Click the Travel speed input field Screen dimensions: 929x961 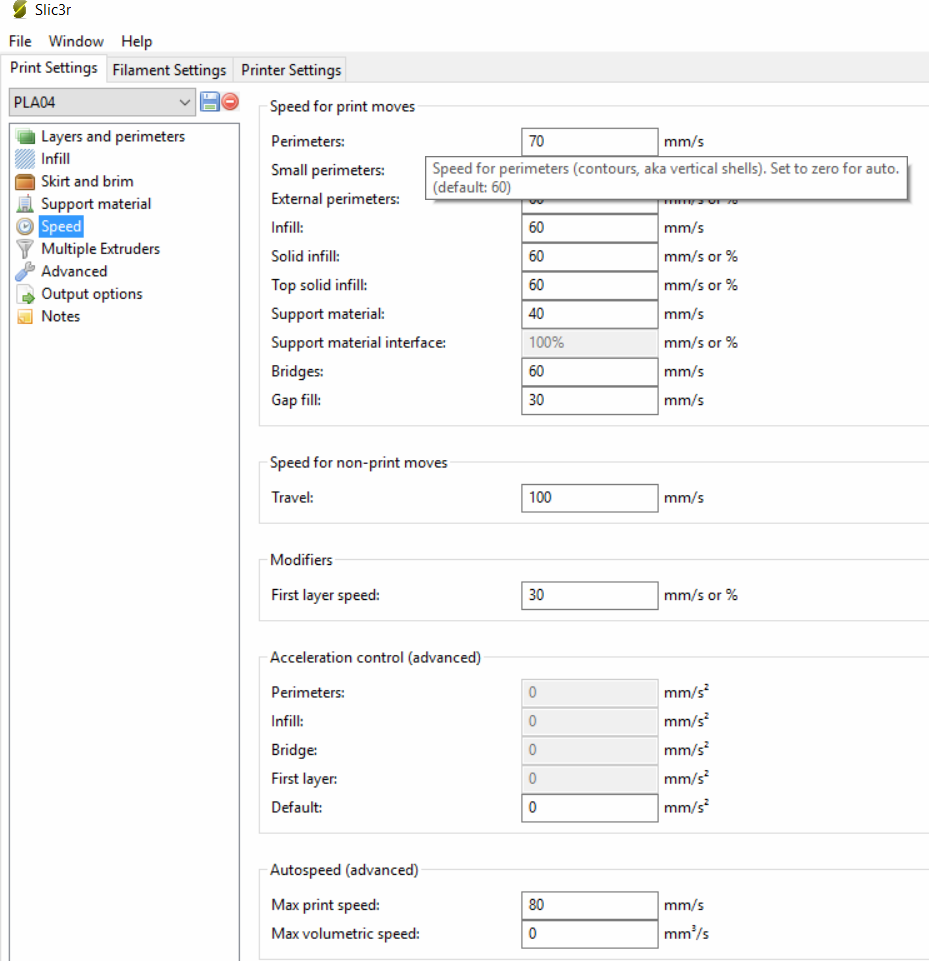pos(589,498)
